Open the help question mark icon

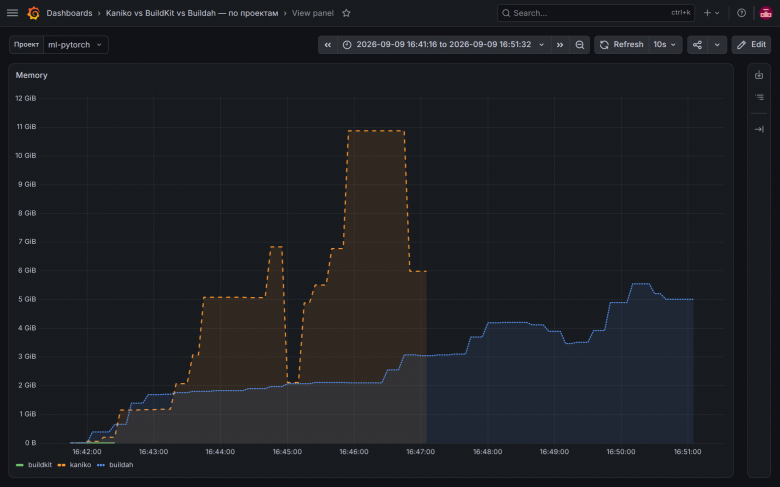(x=741, y=13)
